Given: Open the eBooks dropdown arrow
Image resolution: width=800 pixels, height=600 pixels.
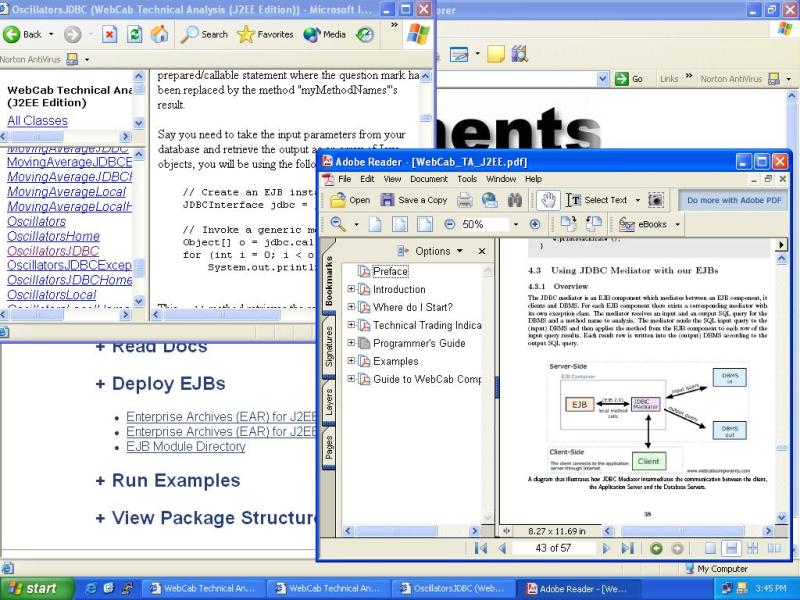Looking at the screenshot, I should point(678,224).
